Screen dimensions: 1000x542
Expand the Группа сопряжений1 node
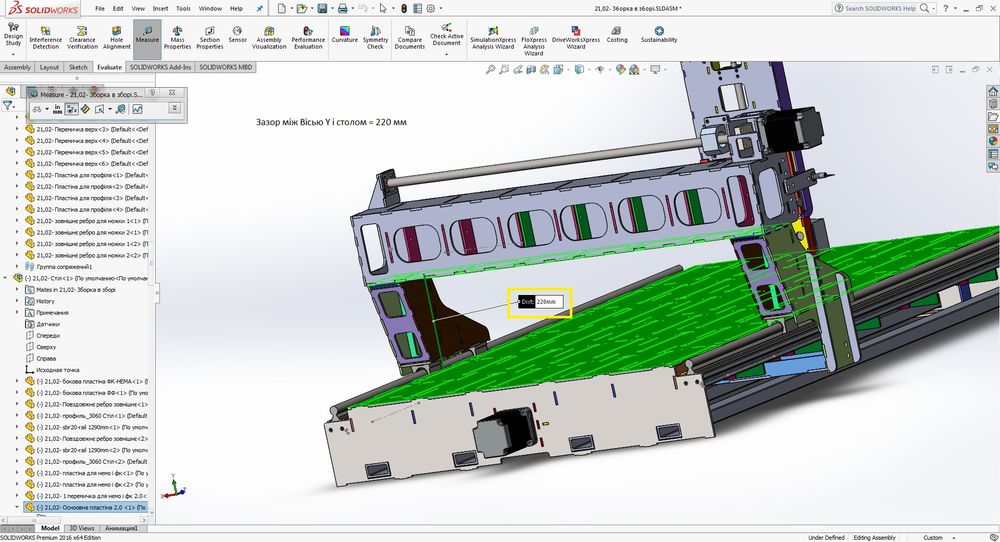17,267
